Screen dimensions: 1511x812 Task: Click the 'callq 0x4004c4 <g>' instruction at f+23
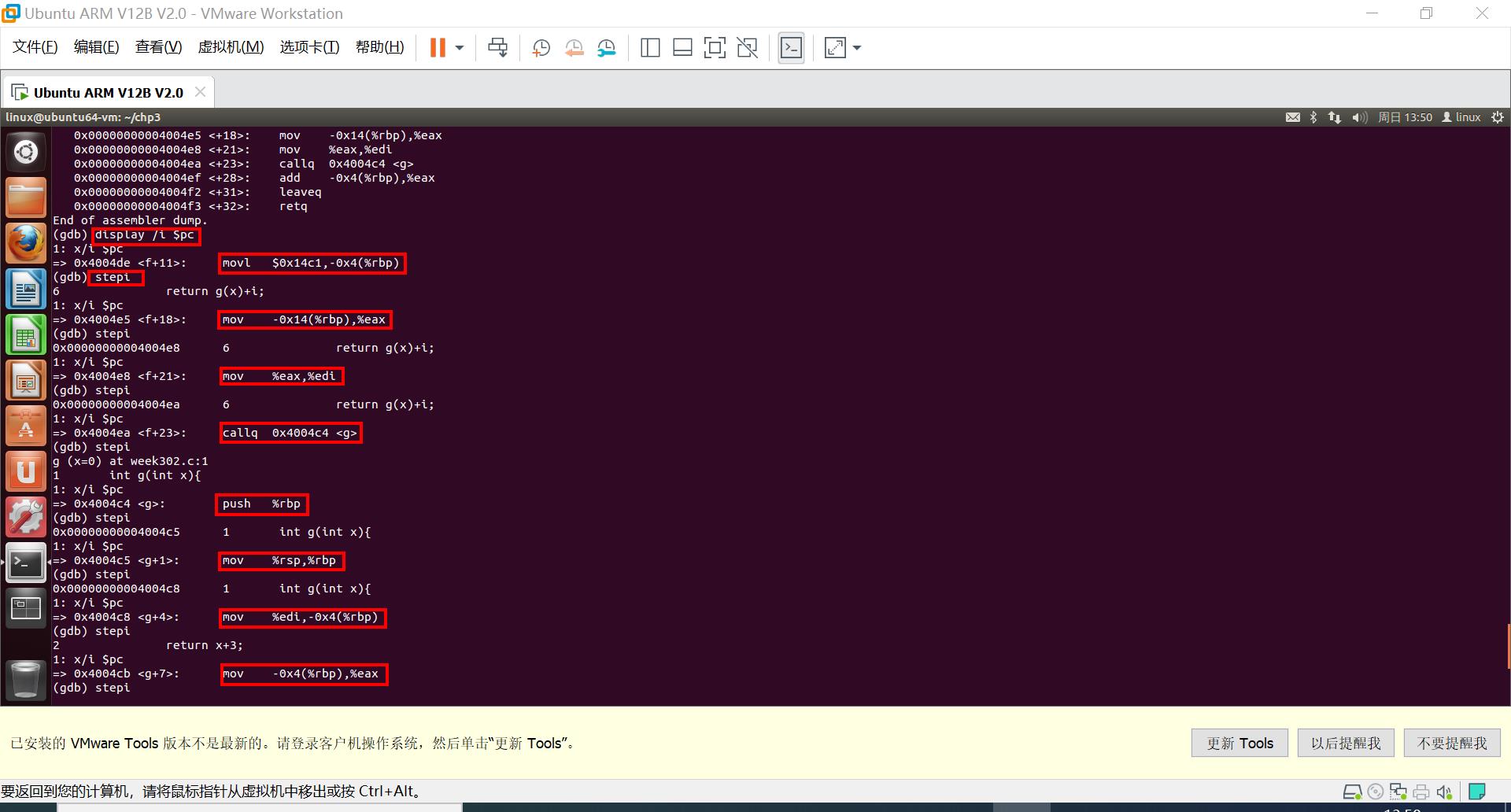coord(290,433)
